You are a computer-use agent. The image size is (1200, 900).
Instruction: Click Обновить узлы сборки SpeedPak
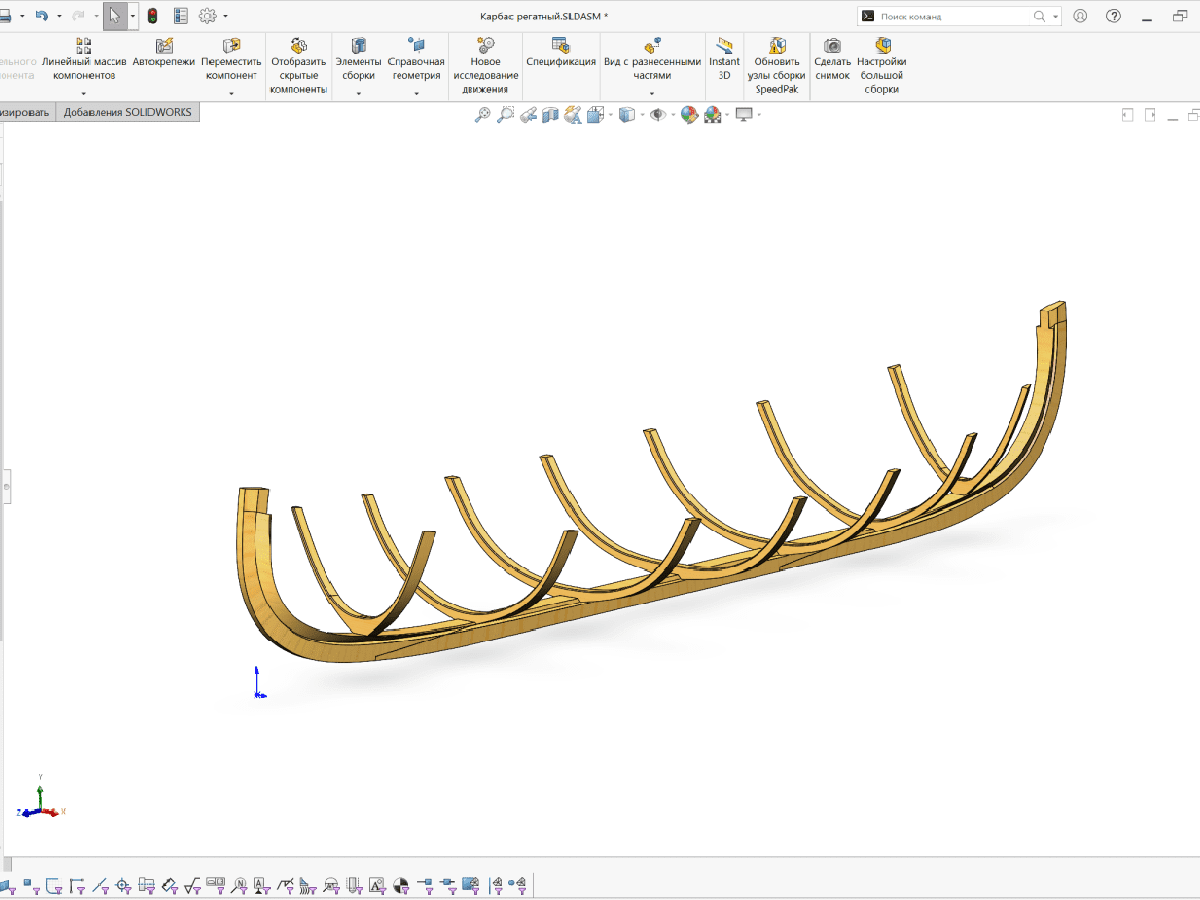(777, 66)
